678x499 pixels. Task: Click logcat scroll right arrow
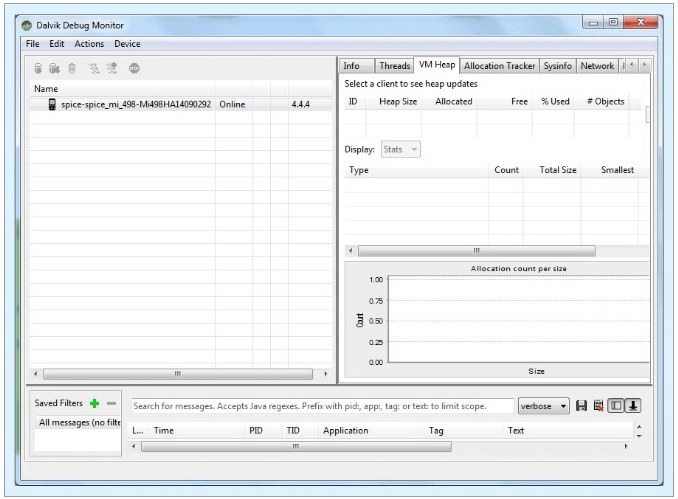[x=626, y=446]
